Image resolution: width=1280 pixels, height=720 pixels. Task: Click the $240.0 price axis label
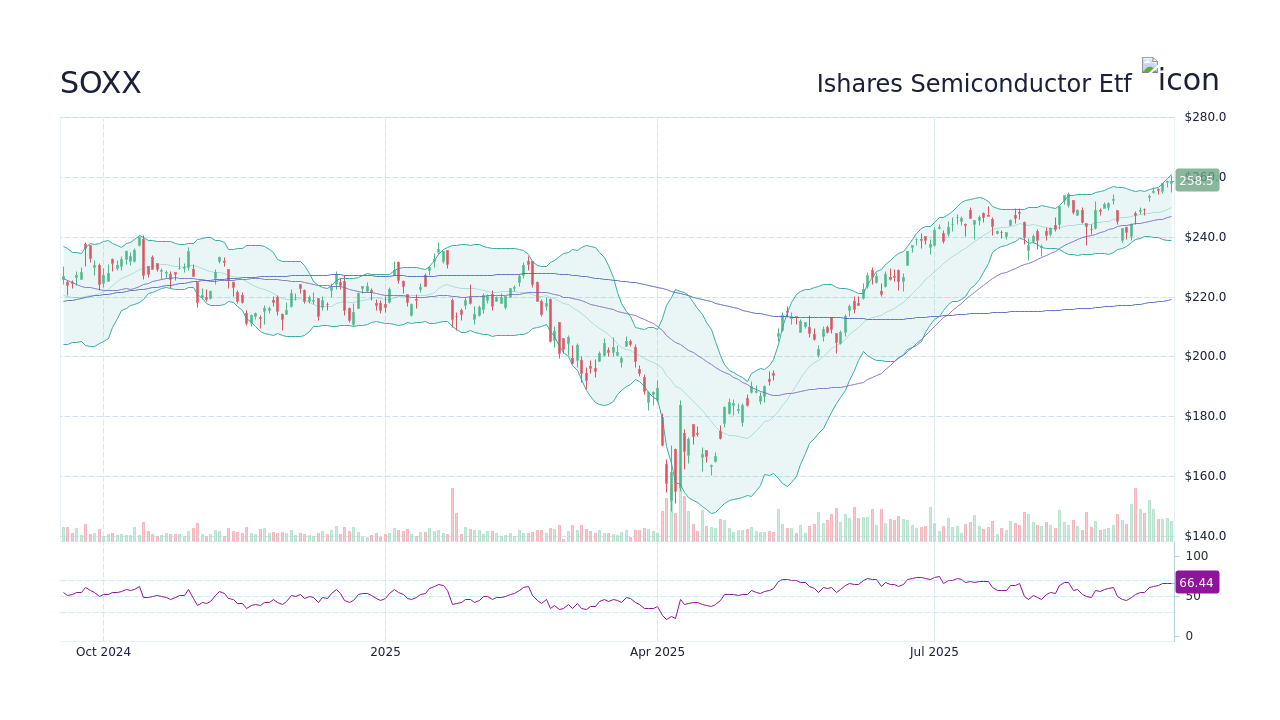pyautogui.click(x=1205, y=237)
